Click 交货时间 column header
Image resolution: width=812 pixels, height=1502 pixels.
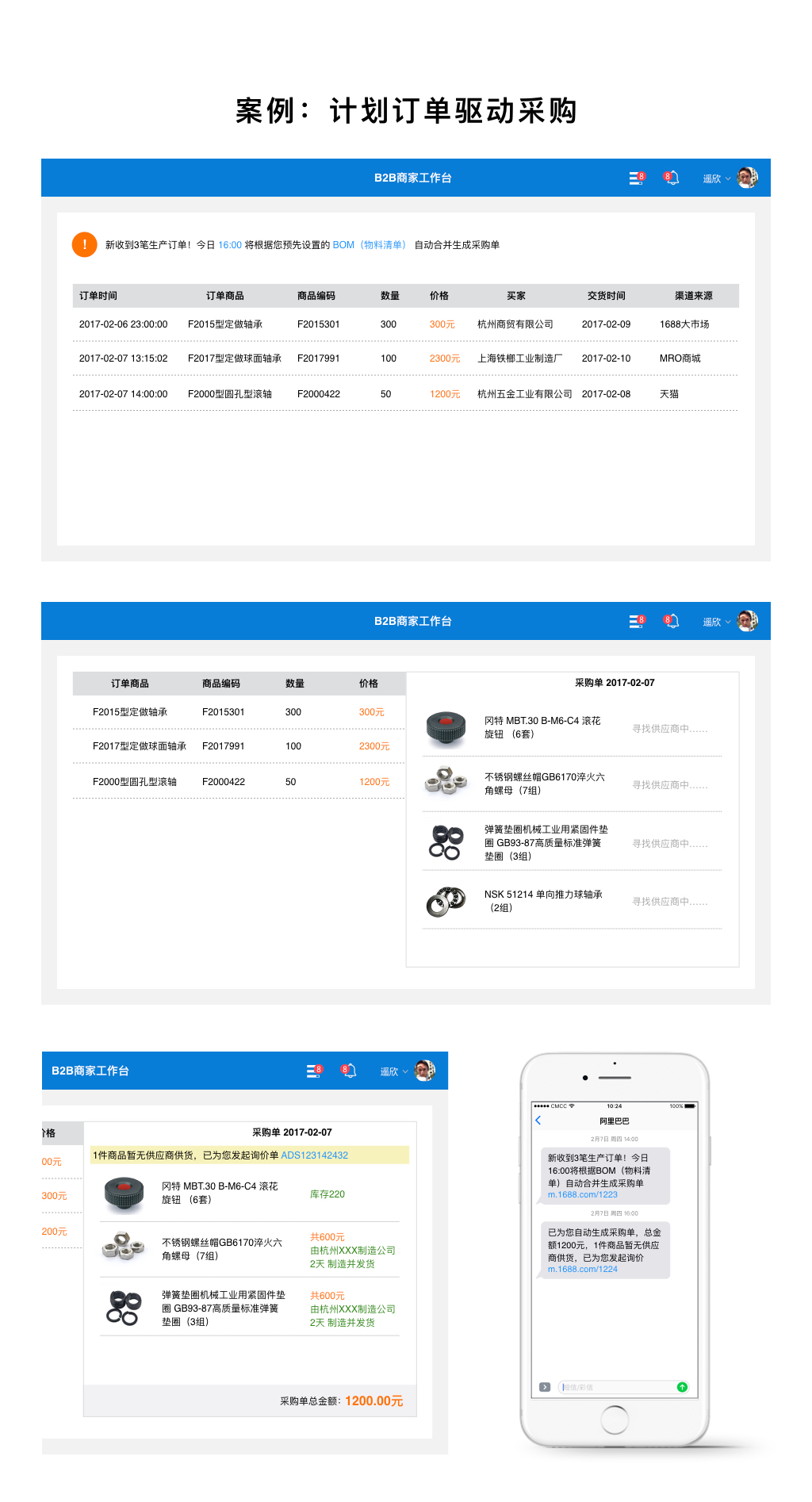coord(606,296)
